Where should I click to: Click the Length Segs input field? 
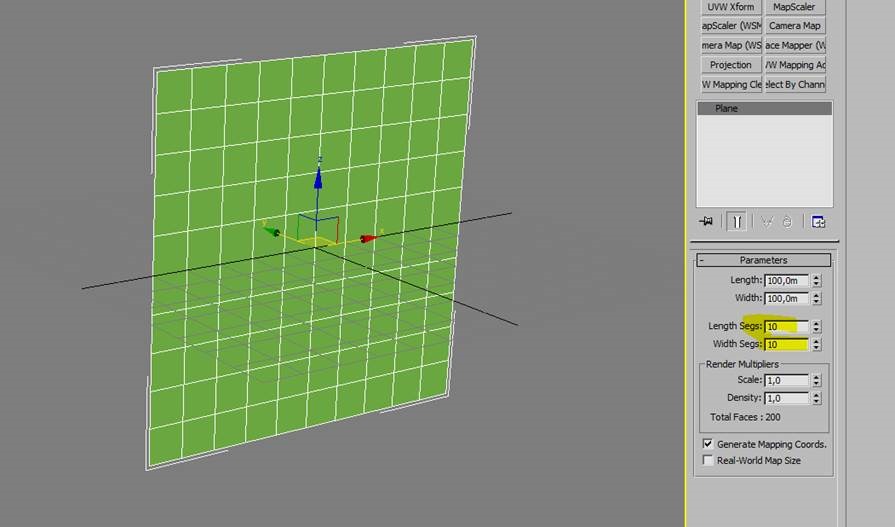point(785,326)
